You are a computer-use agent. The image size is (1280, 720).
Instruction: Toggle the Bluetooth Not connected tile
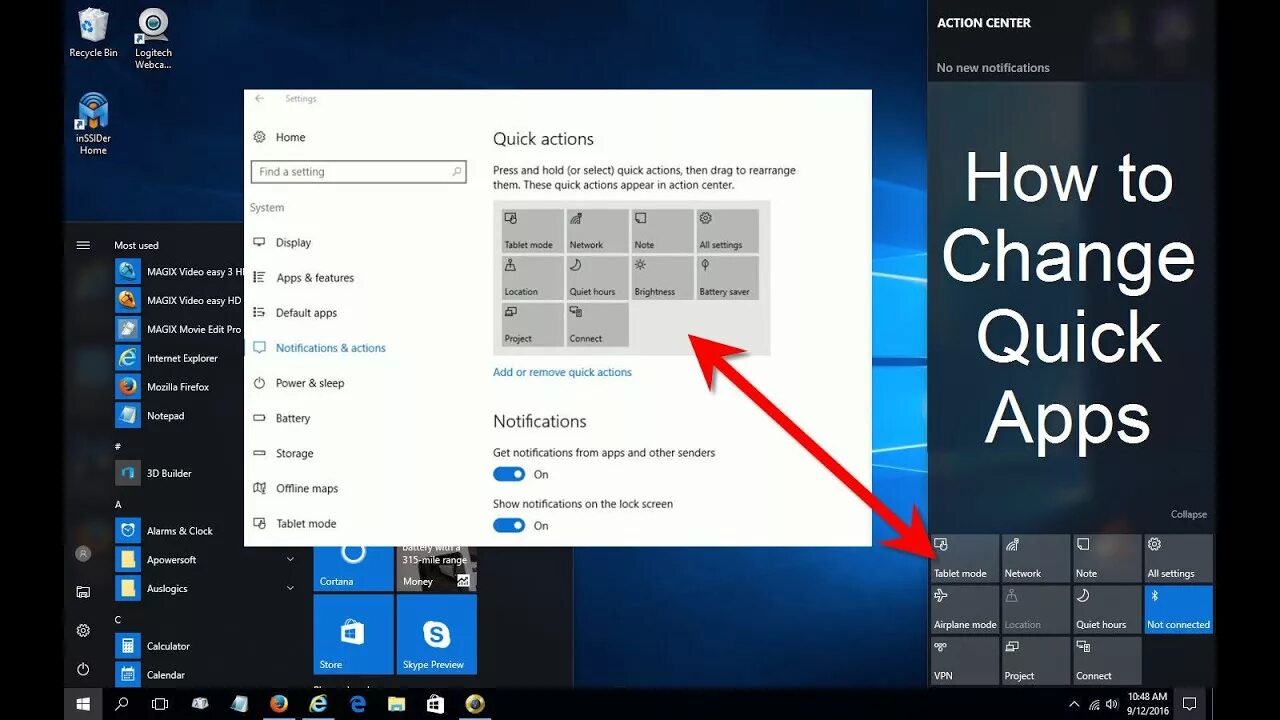[x=1179, y=609]
